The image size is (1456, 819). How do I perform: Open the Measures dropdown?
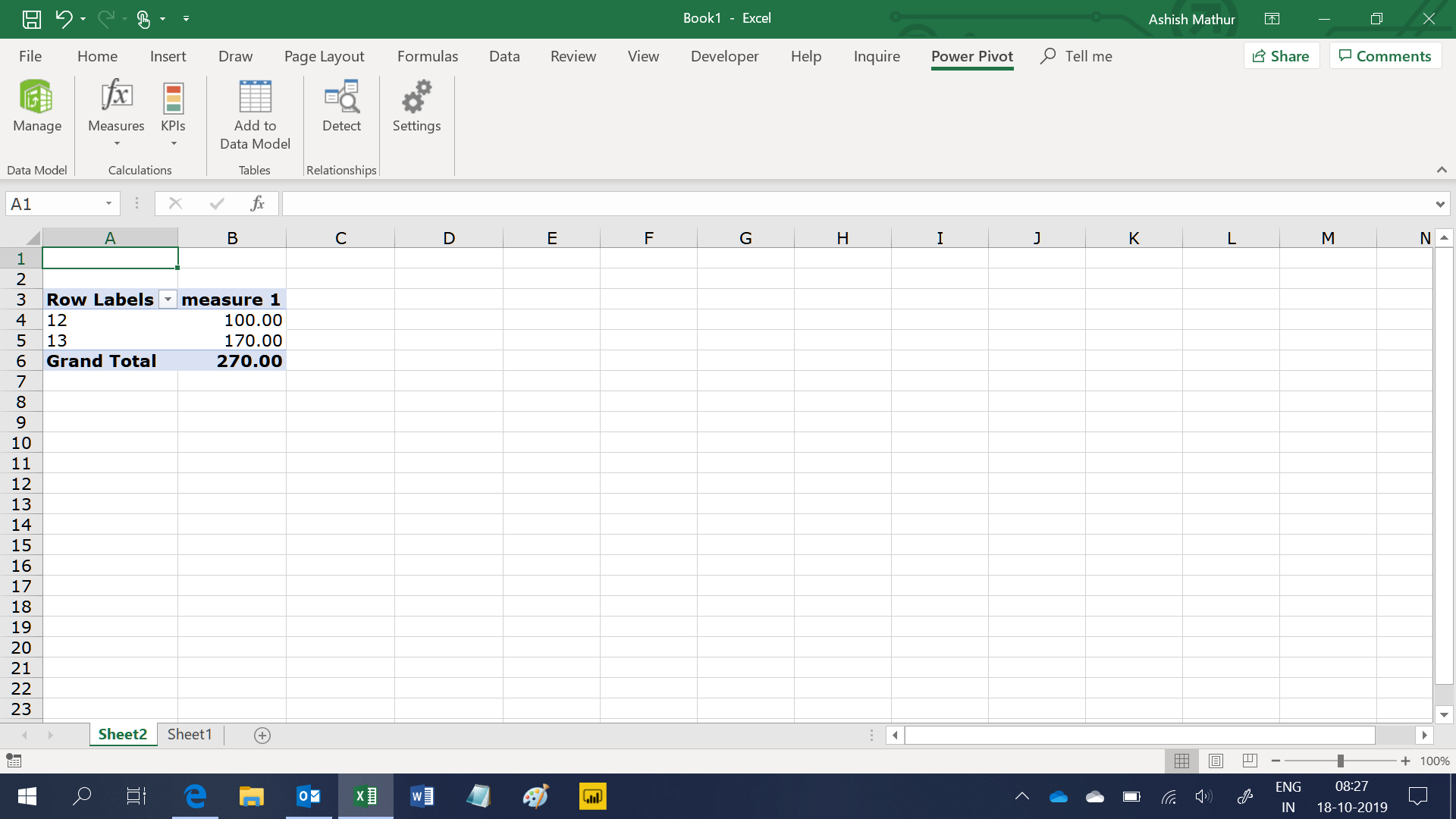tap(116, 114)
